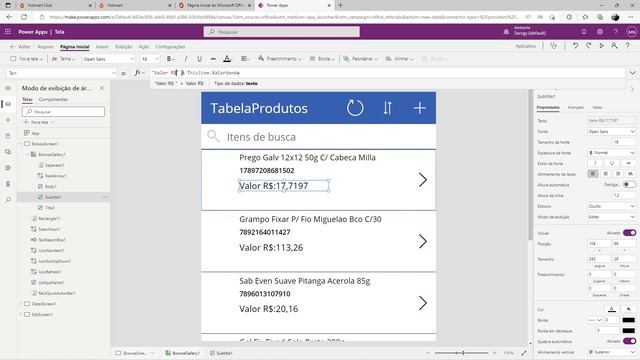
Task: Switch to the Avançado tab in properties
Action: (576, 107)
